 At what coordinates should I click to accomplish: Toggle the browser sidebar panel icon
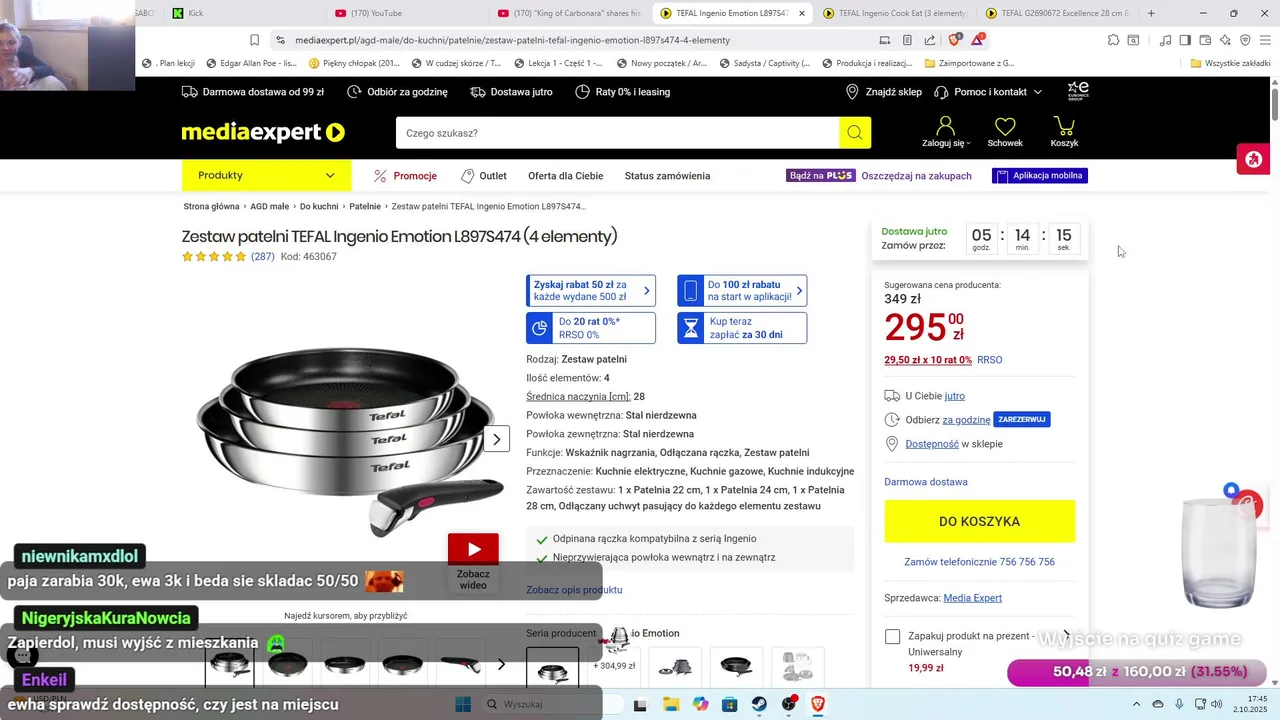1185,40
